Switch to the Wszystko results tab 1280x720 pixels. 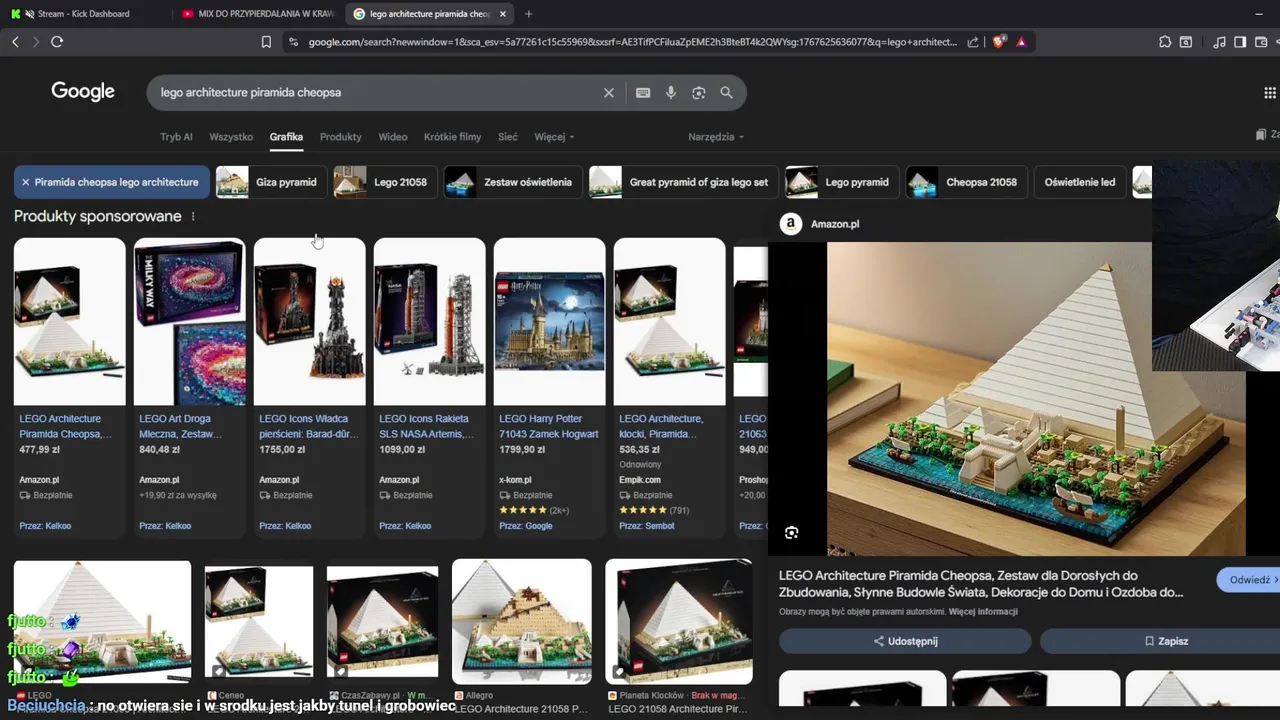pyautogui.click(x=231, y=137)
